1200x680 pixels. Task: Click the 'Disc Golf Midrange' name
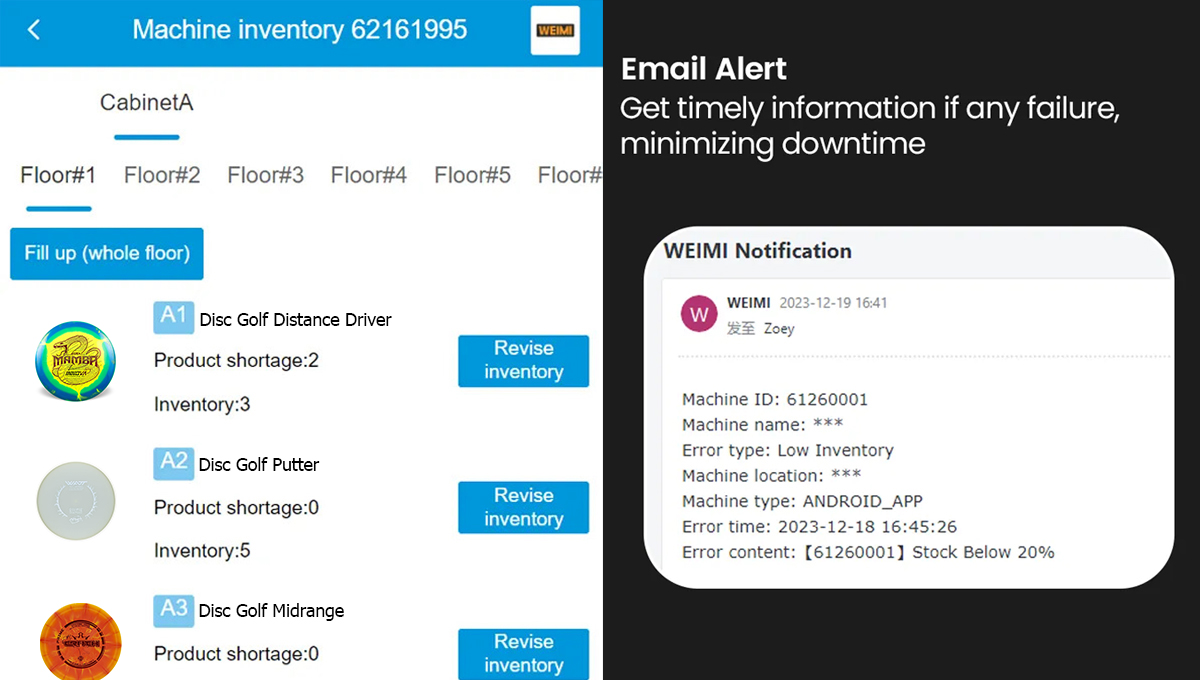[x=271, y=611]
